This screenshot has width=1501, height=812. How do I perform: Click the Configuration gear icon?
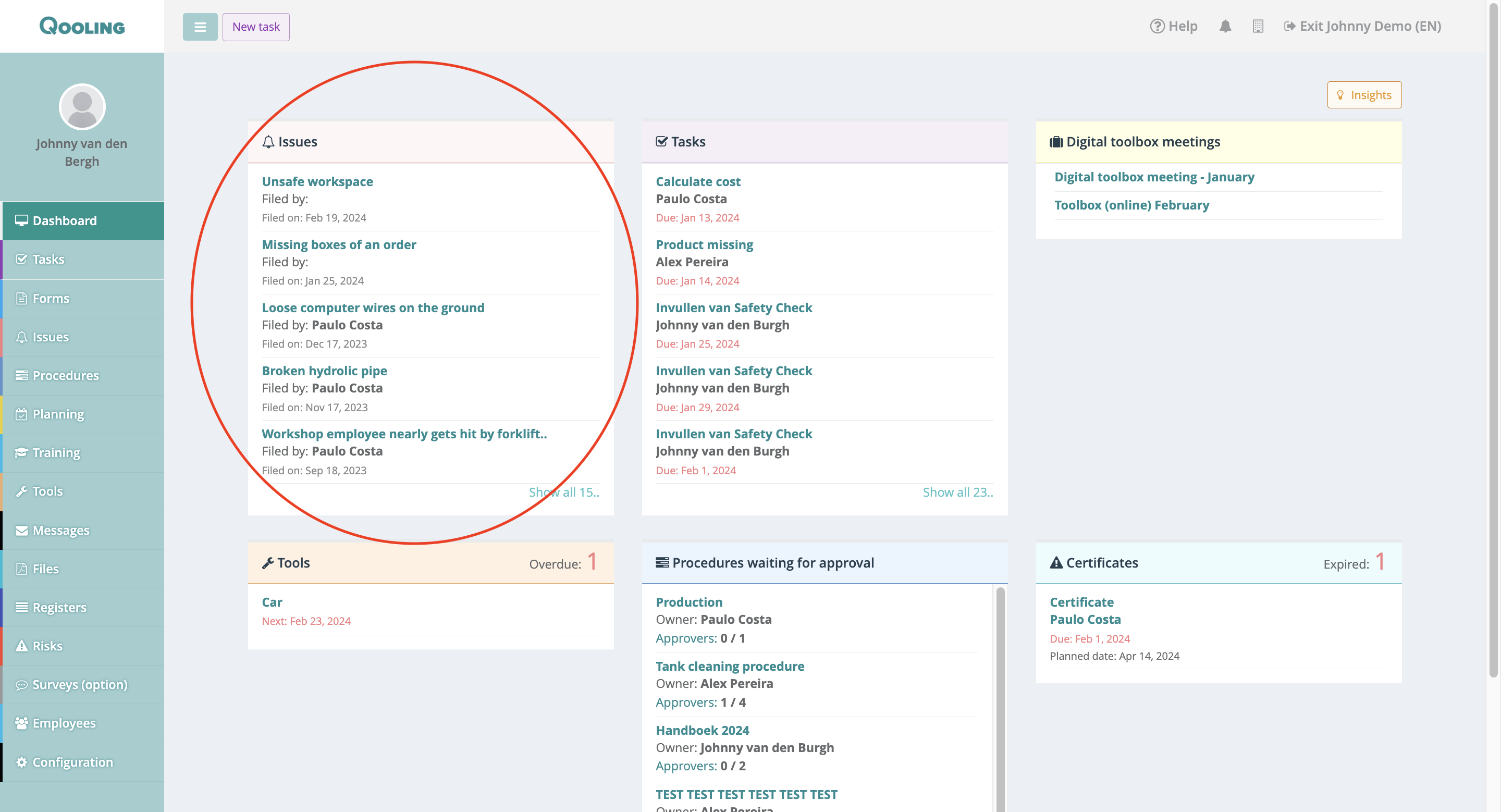pos(21,762)
